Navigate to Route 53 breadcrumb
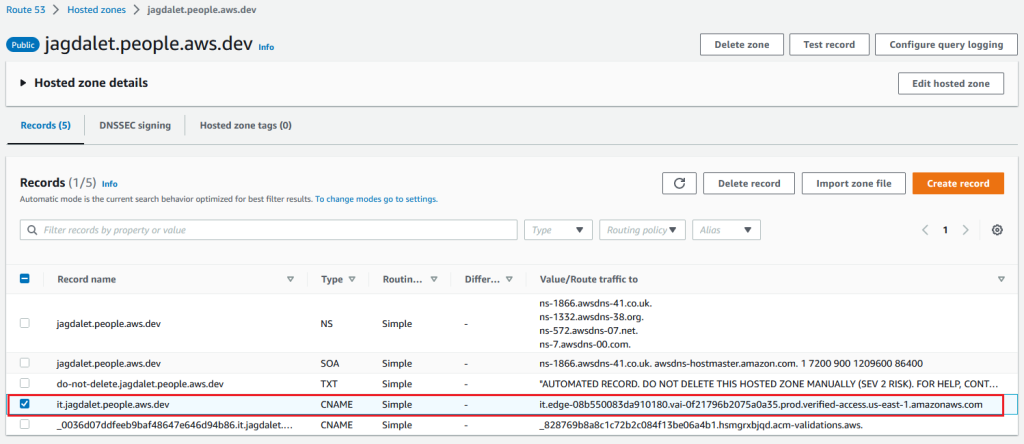The height and width of the screenshot is (444, 1024). click(x=25, y=10)
